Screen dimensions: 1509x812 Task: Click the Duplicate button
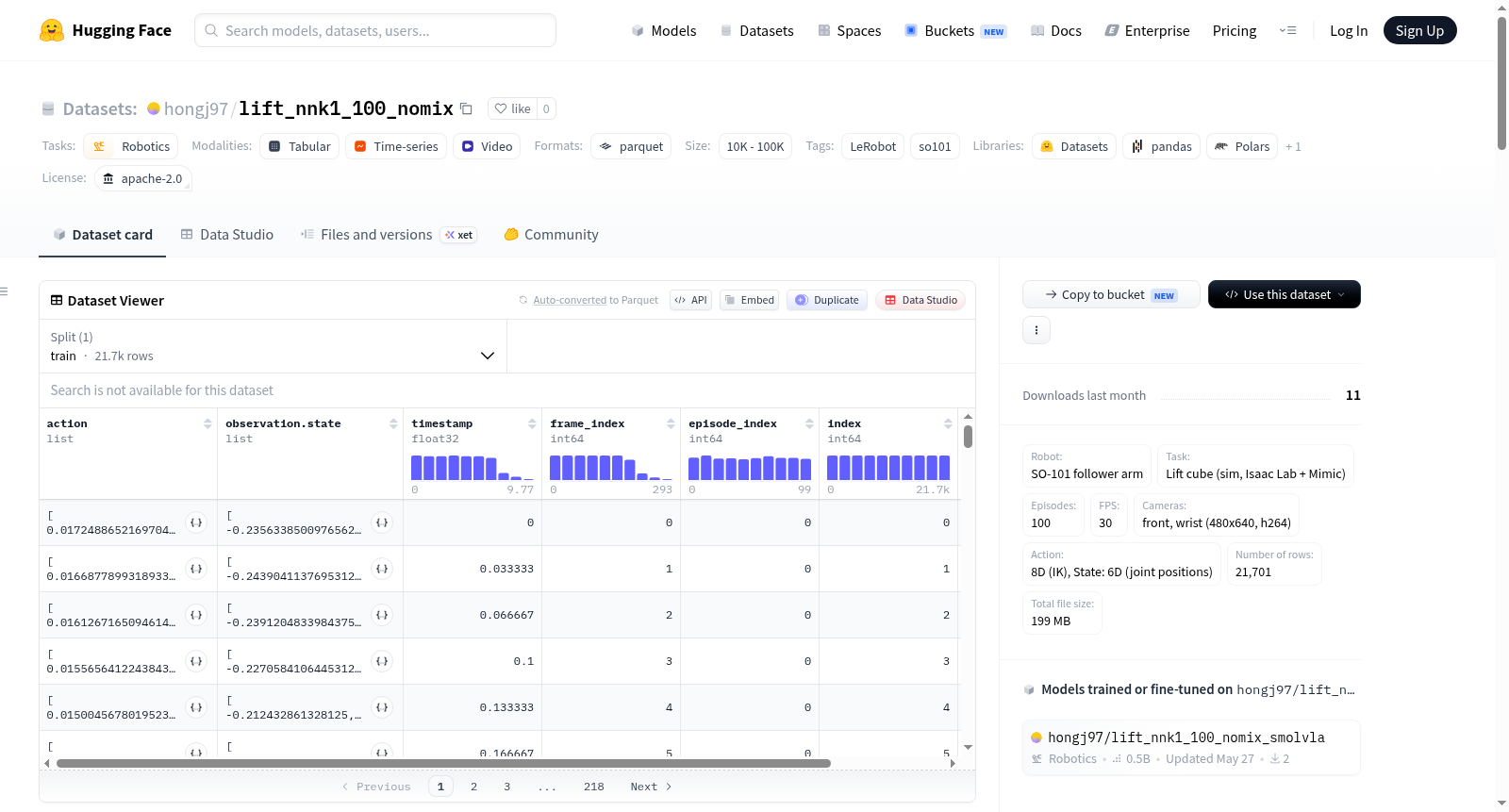point(827,300)
